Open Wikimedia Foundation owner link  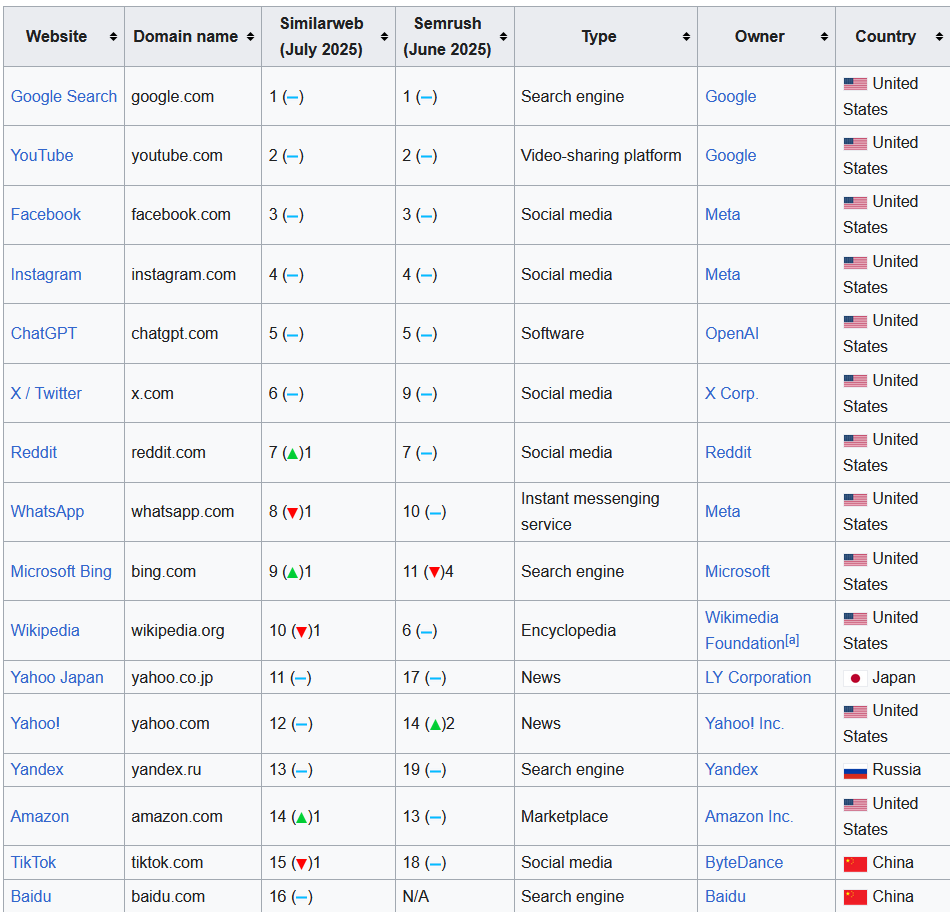coord(745,630)
